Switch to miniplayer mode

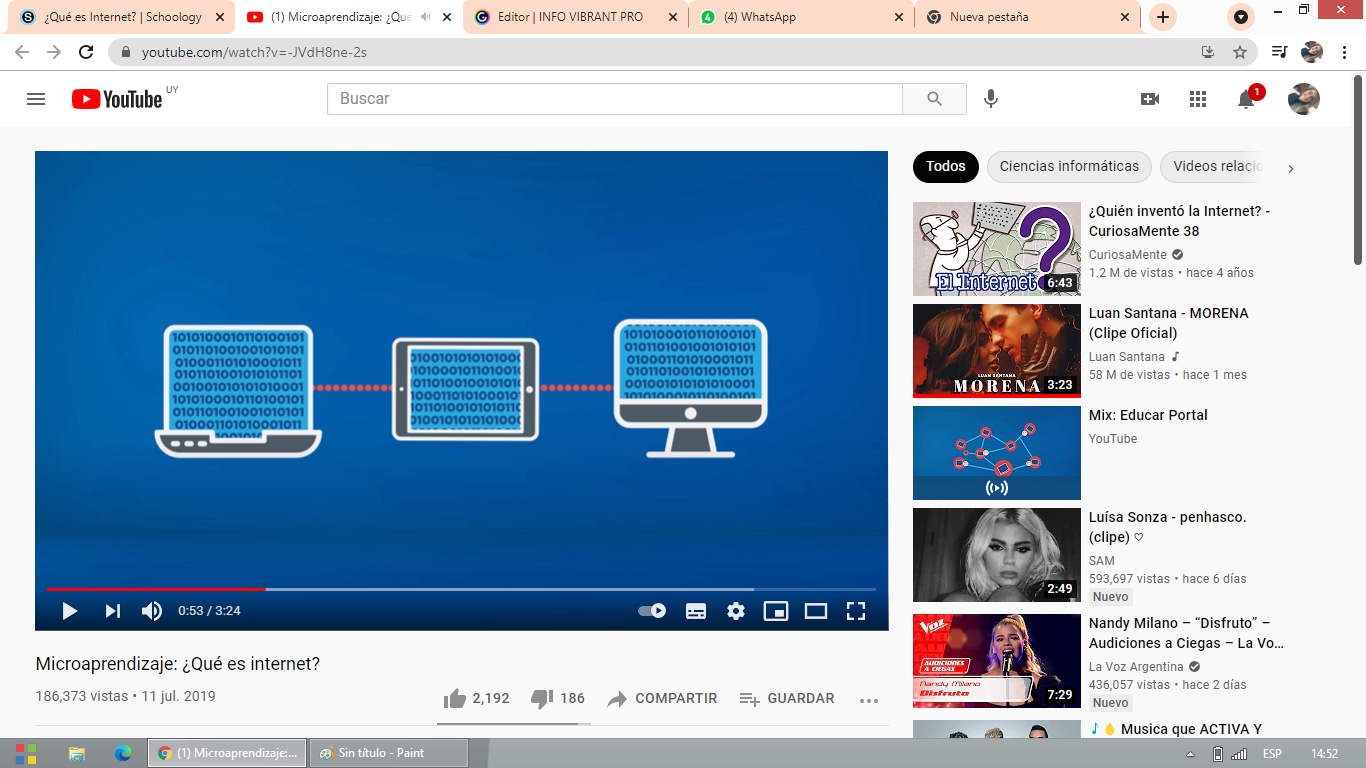[776, 611]
